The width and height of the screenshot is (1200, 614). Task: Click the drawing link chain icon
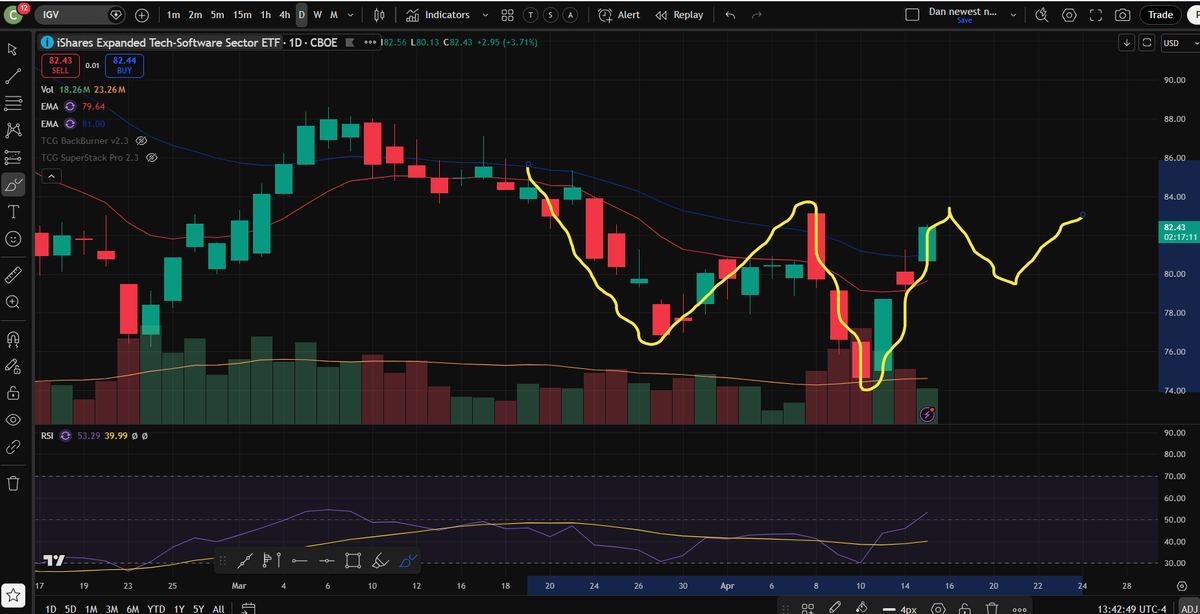click(x=14, y=447)
